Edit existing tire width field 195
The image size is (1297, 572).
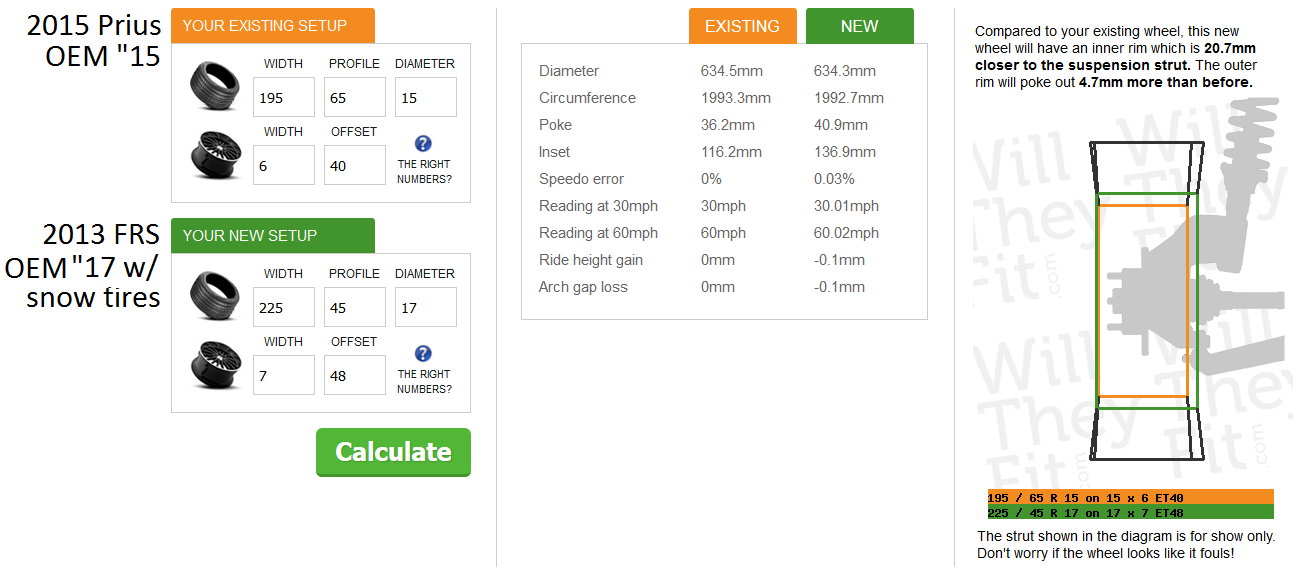coord(284,97)
